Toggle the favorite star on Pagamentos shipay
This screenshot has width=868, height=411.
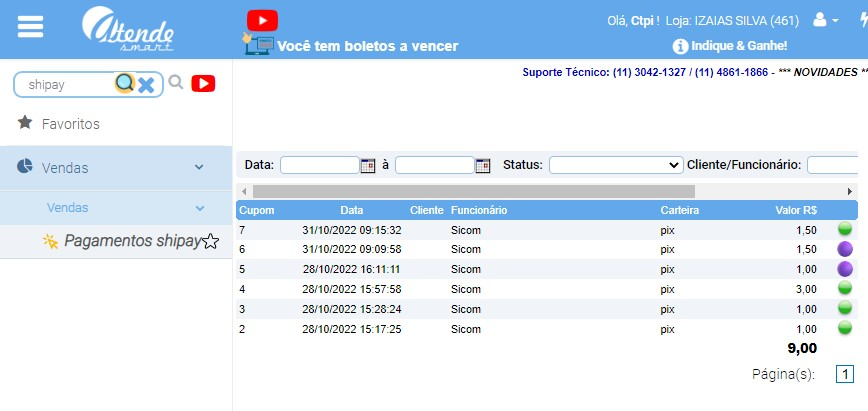click(211, 241)
